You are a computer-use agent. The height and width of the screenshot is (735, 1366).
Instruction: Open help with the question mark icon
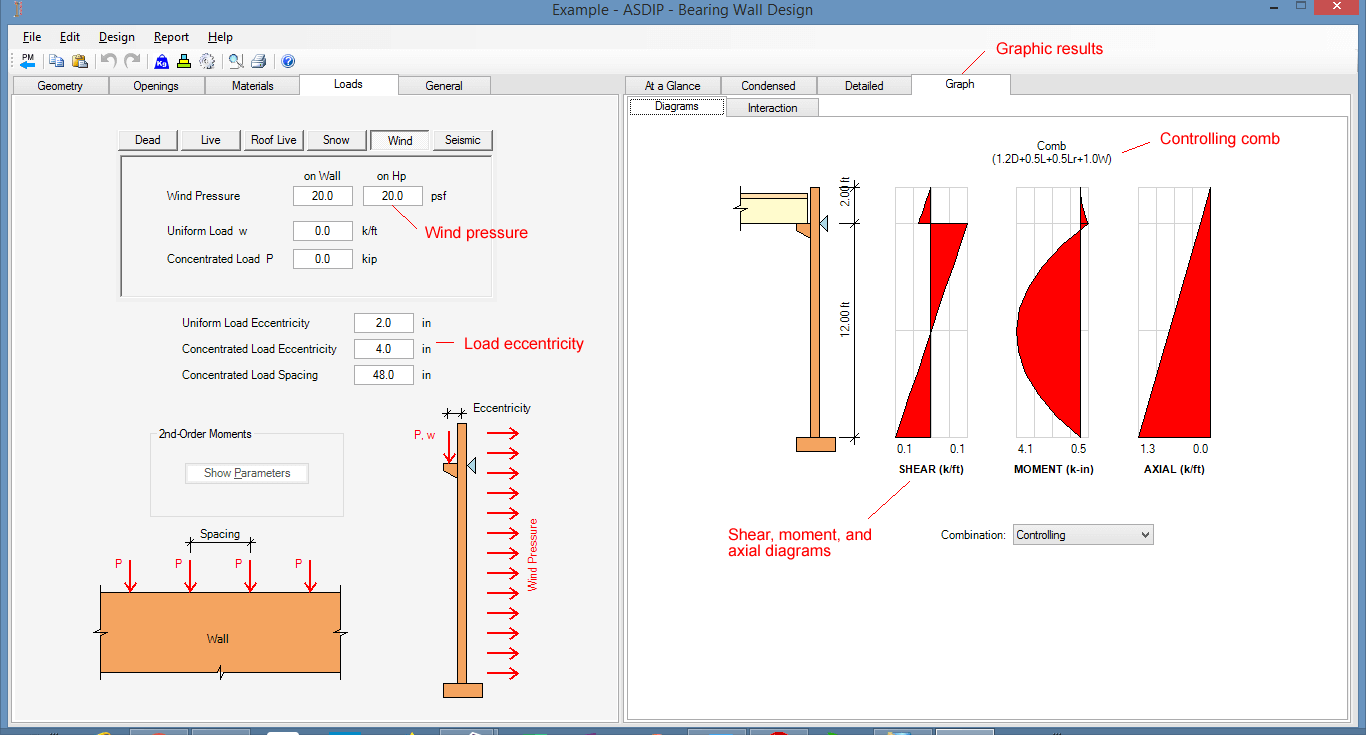click(288, 61)
